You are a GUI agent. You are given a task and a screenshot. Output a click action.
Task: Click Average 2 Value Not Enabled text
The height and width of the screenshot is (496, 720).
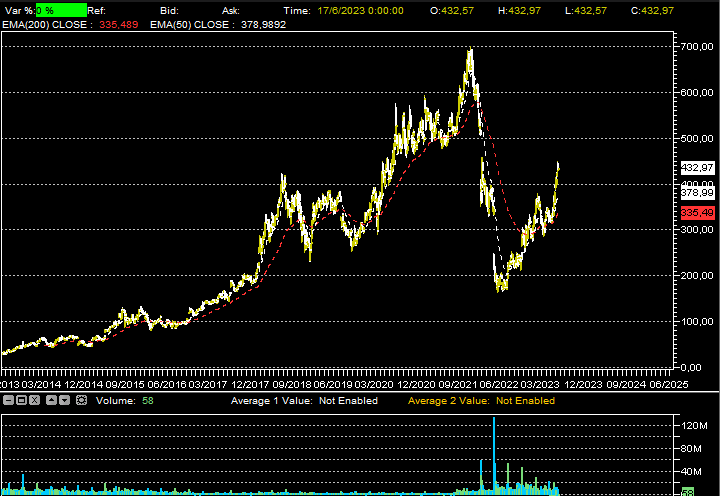[481, 401]
